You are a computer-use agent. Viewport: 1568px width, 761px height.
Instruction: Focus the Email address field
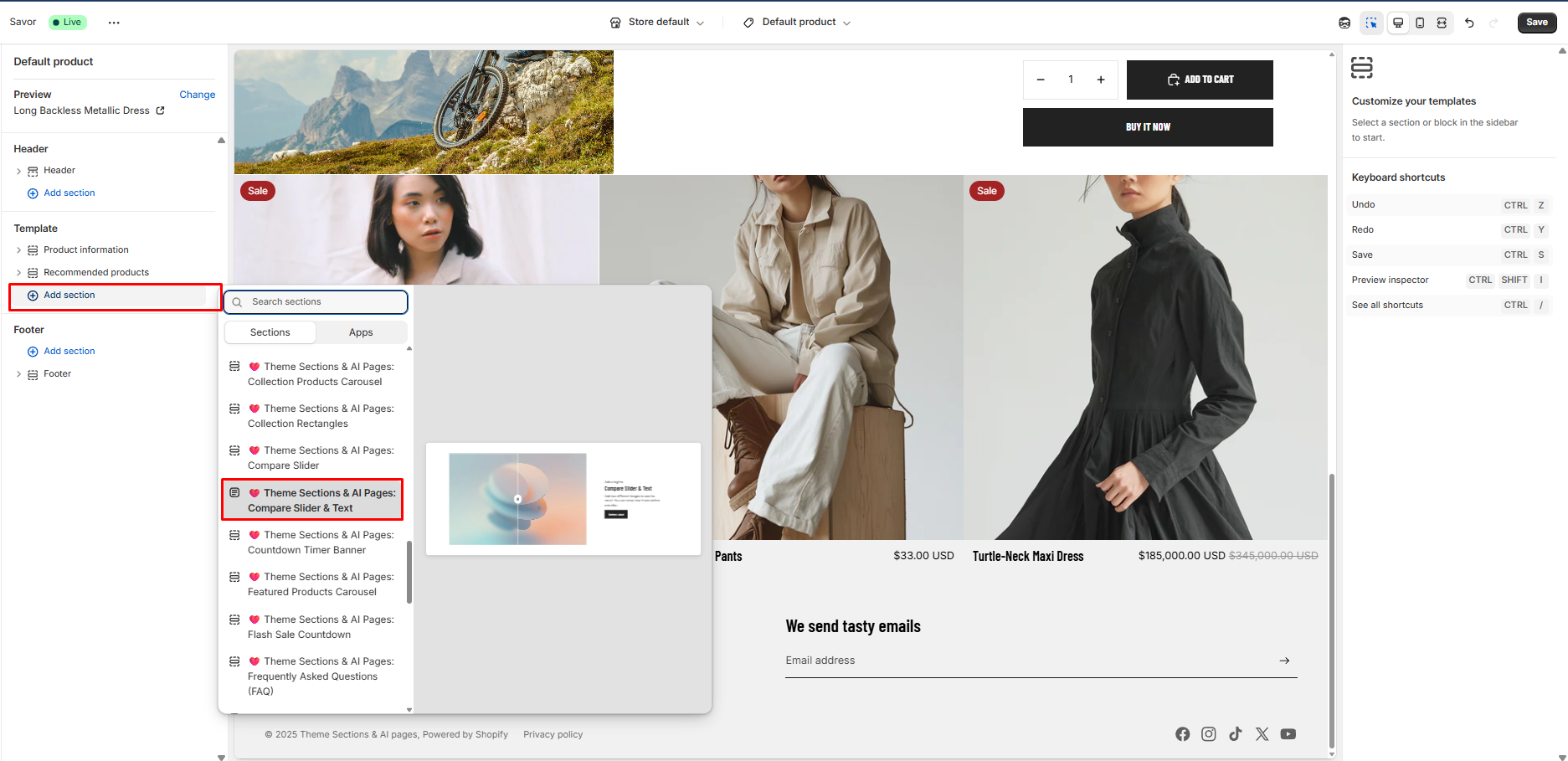pos(1028,661)
